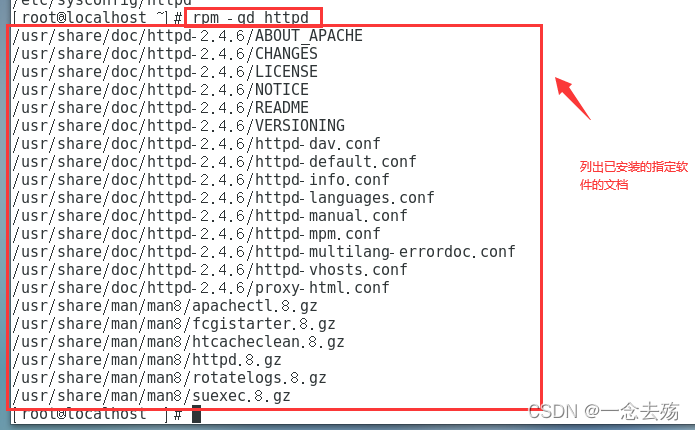Click the 'rpm -qd httpd' command text
Screen dimensions: 695x430
tap(251, 18)
